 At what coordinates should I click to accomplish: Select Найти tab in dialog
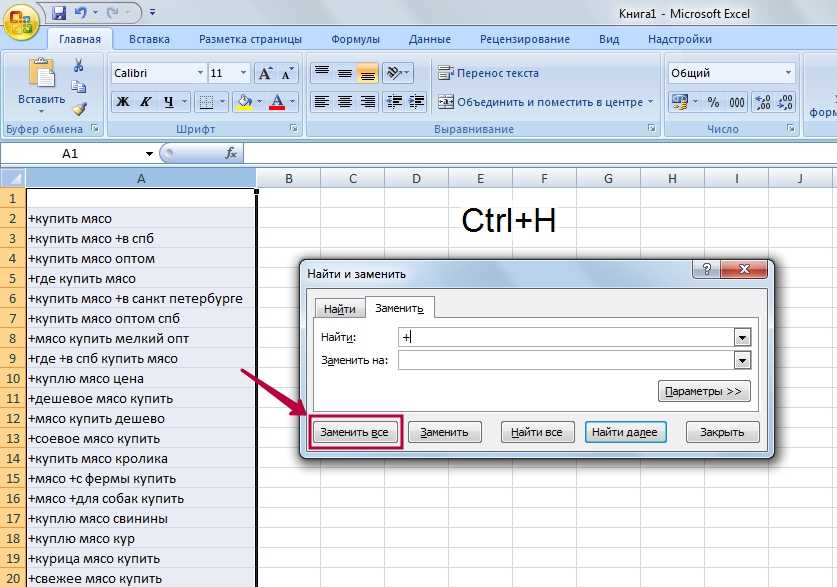339,309
